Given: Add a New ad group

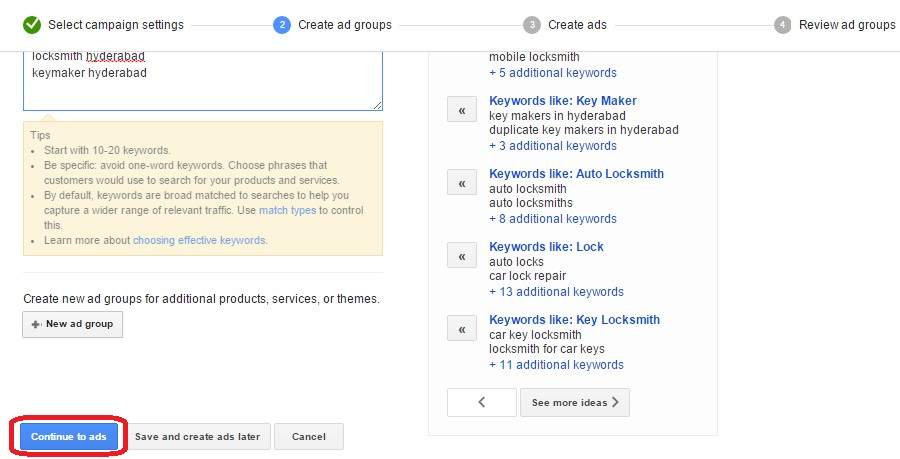Looking at the screenshot, I should pyautogui.click(x=73, y=324).
